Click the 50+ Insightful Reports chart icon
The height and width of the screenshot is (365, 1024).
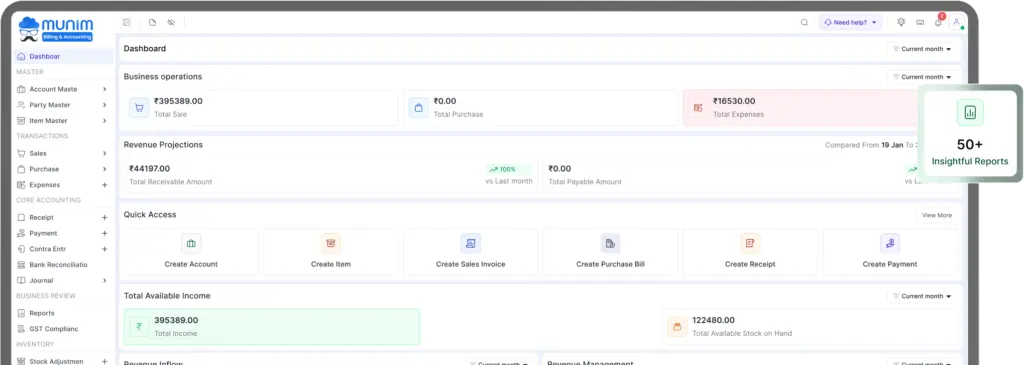[970, 112]
